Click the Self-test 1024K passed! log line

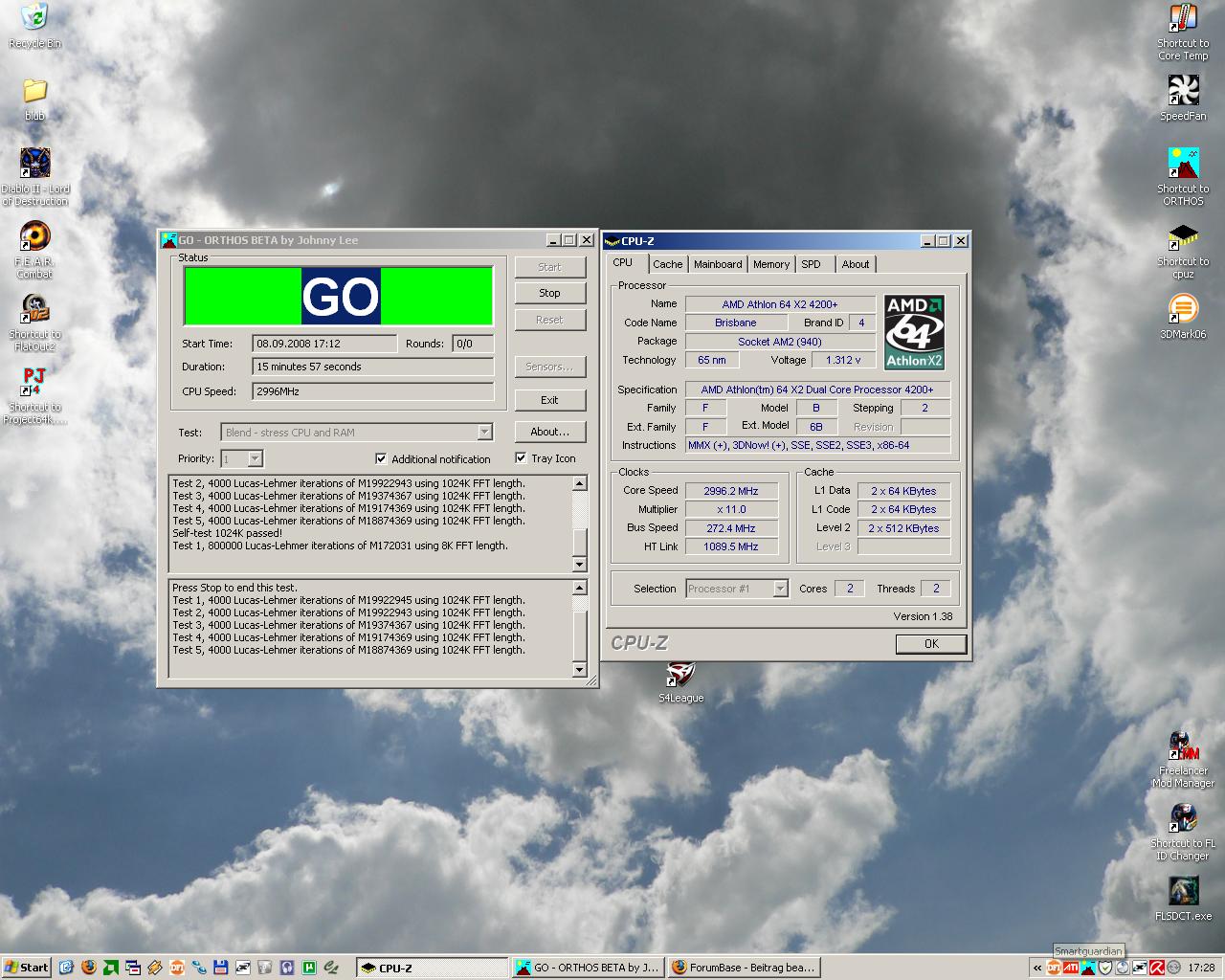227,533
